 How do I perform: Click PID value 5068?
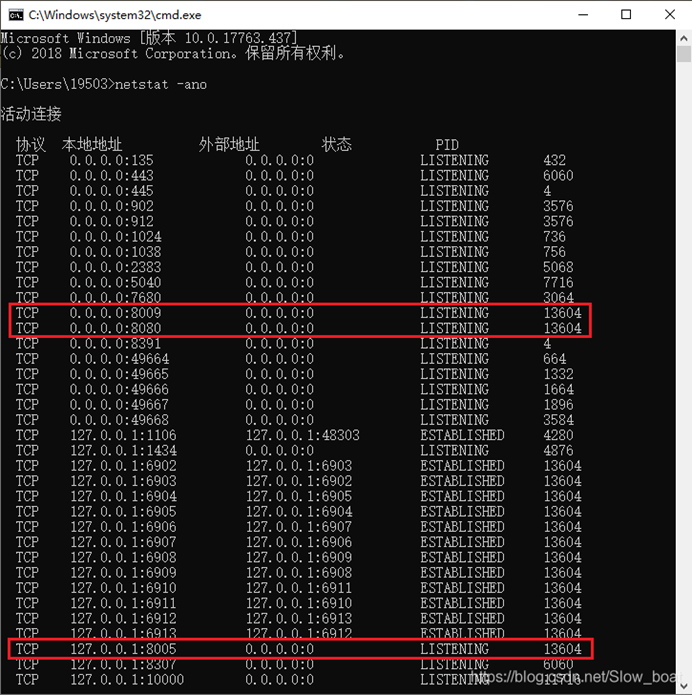pos(559,267)
